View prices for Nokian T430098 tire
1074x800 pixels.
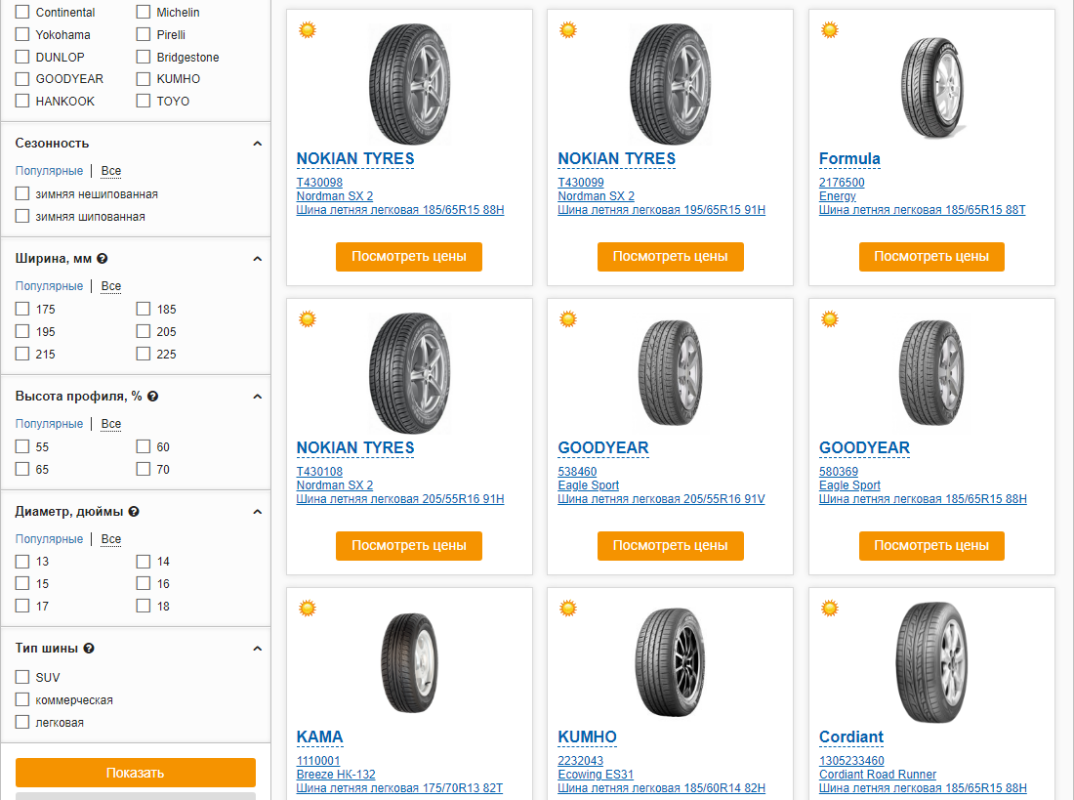point(409,257)
